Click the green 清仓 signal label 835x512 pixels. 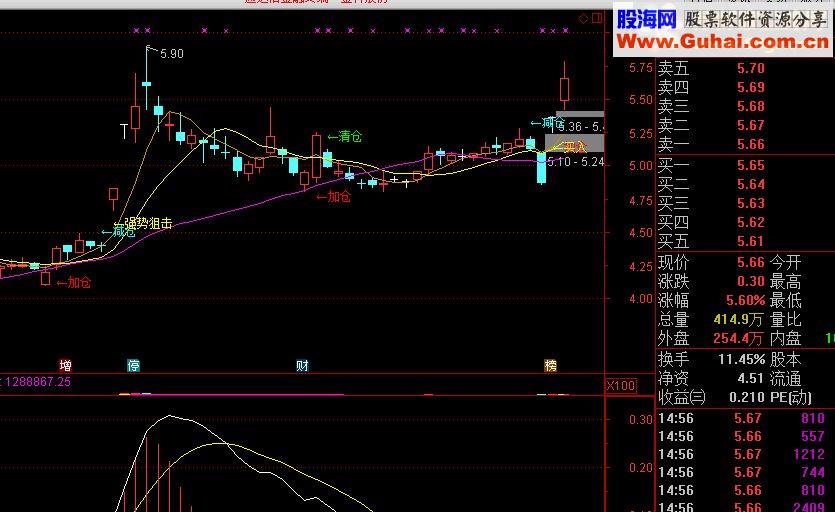click(x=345, y=137)
